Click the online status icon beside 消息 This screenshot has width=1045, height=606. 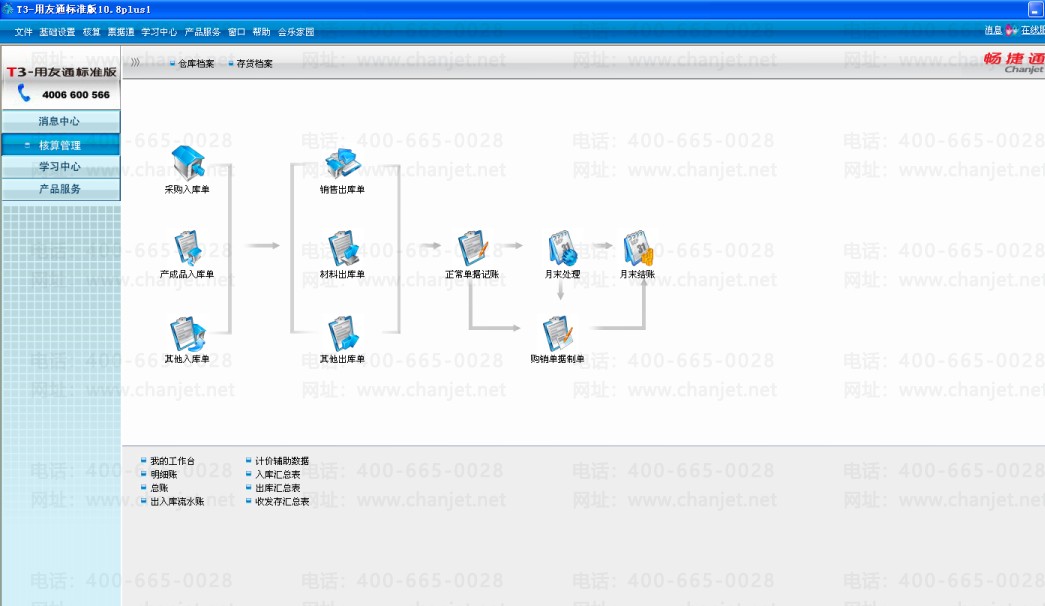[1011, 30]
